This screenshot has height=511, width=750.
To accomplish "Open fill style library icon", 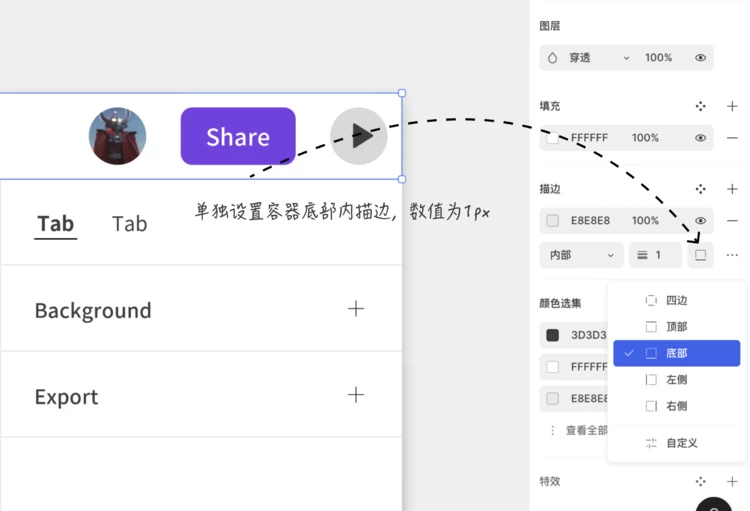I will (701, 106).
